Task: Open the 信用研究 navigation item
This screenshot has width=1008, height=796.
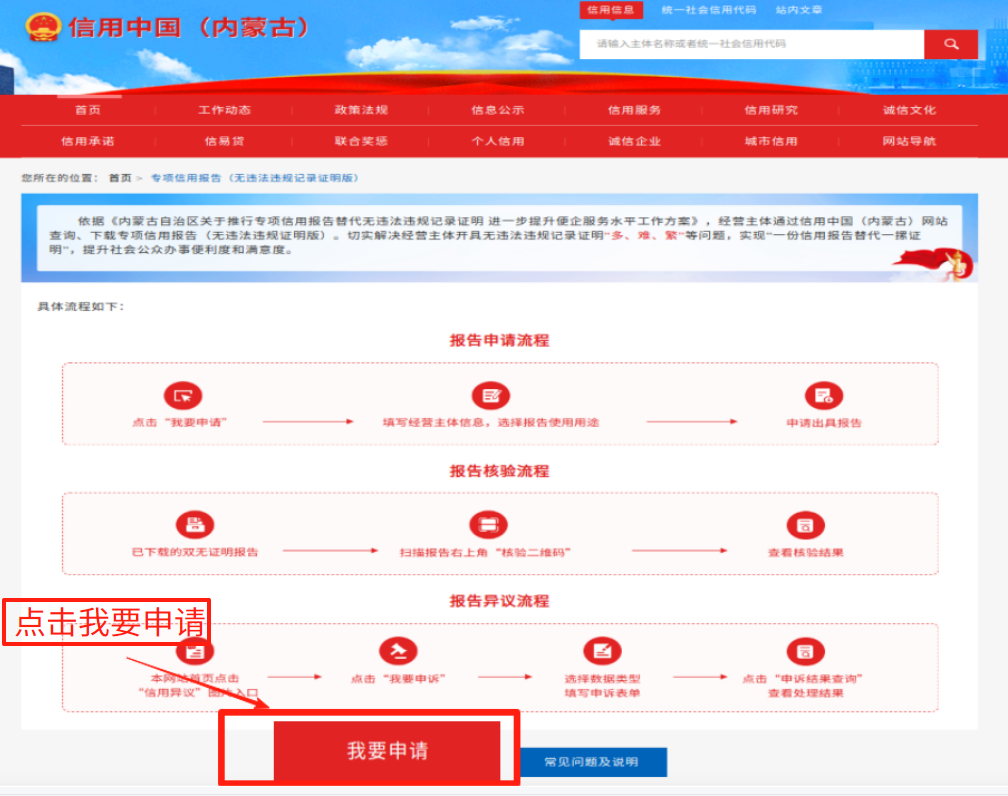Action: [x=771, y=110]
